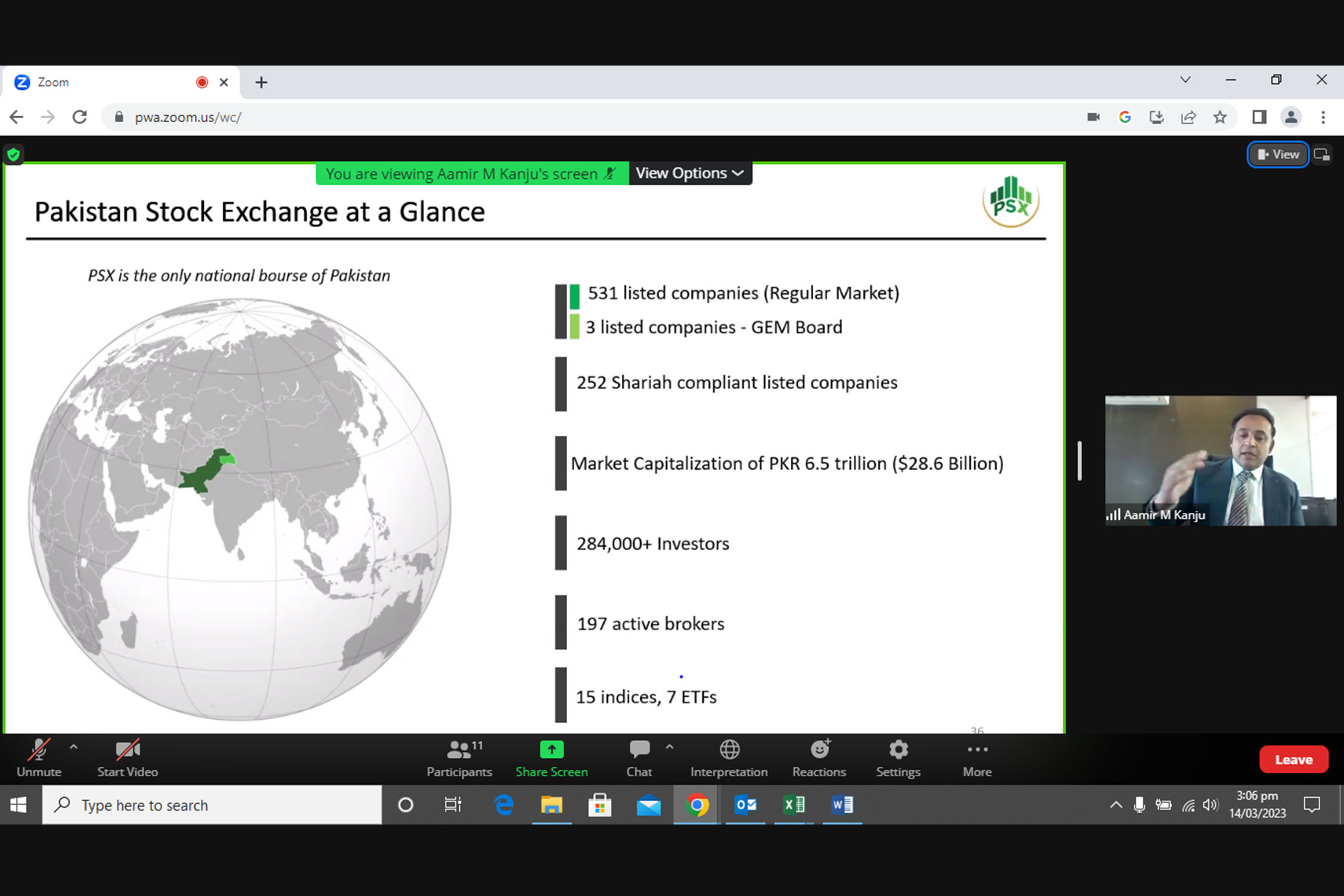Open Task View on taskbar
Screen dimensions: 1344x896
(453, 805)
